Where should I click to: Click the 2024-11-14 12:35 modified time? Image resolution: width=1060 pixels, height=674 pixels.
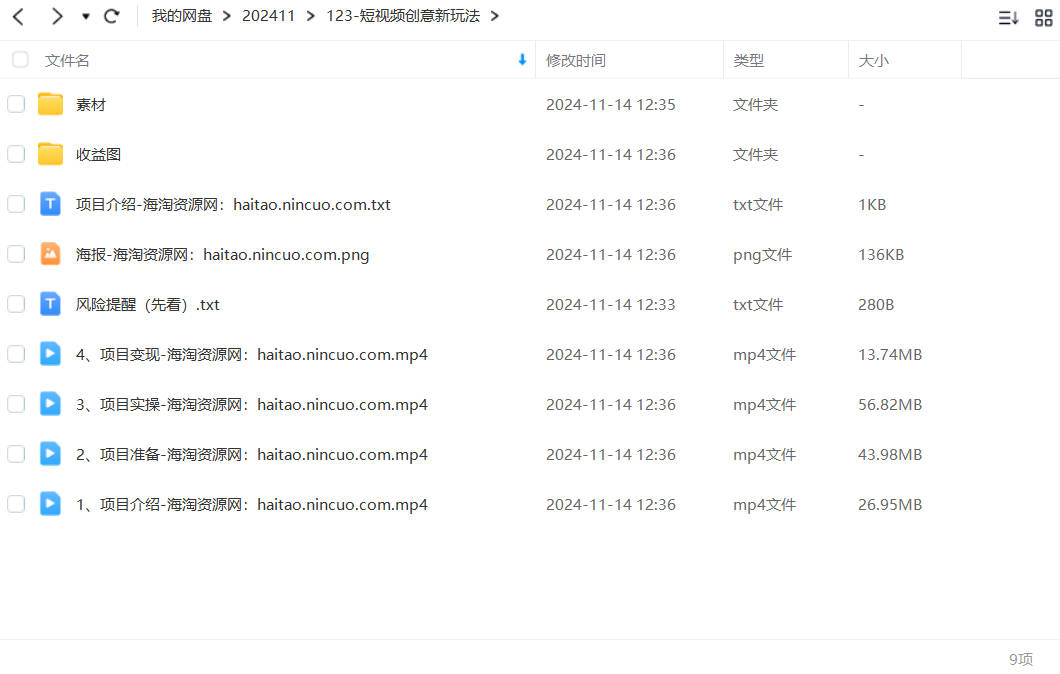610,105
